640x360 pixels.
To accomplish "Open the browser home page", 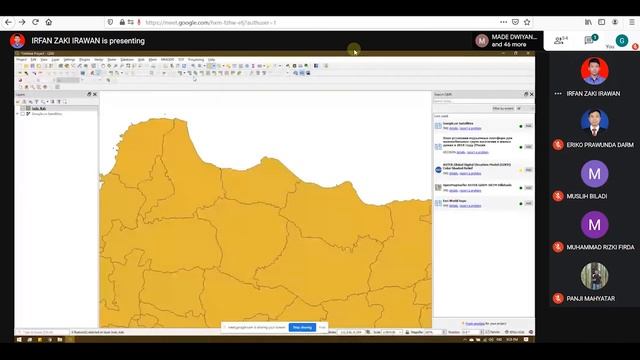I will [49, 22].
